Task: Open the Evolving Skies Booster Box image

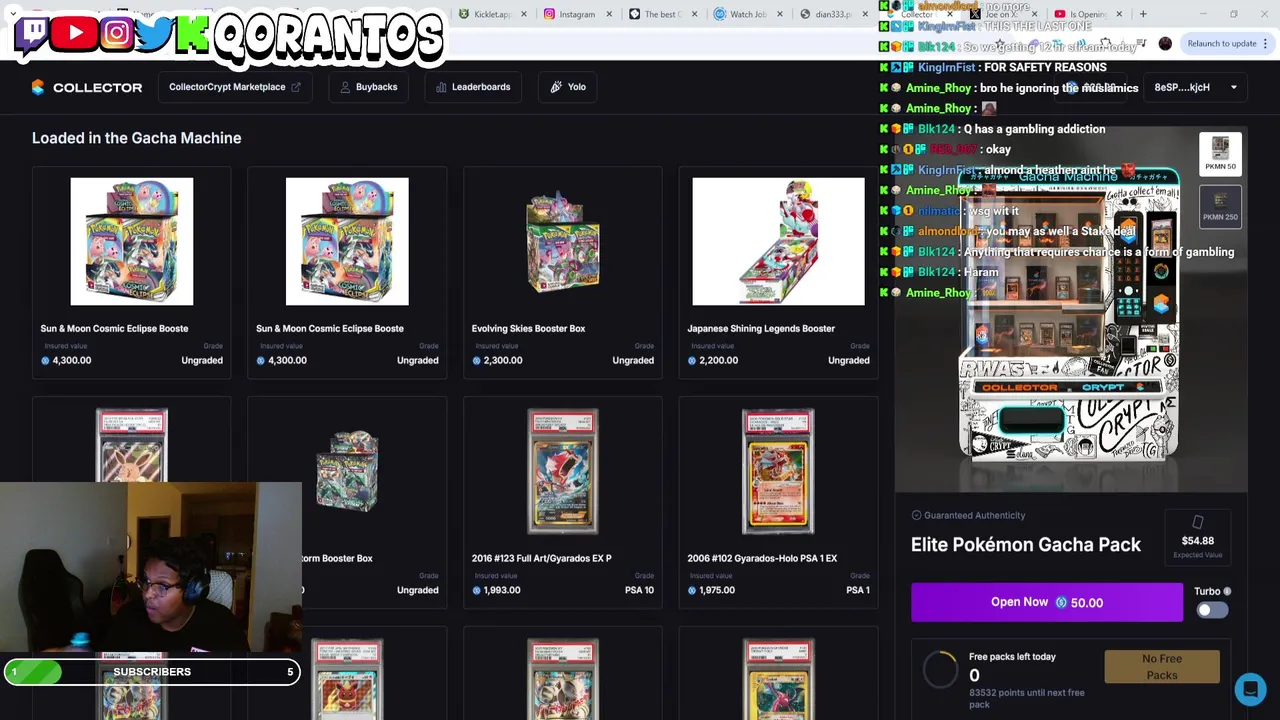Action: (x=563, y=242)
